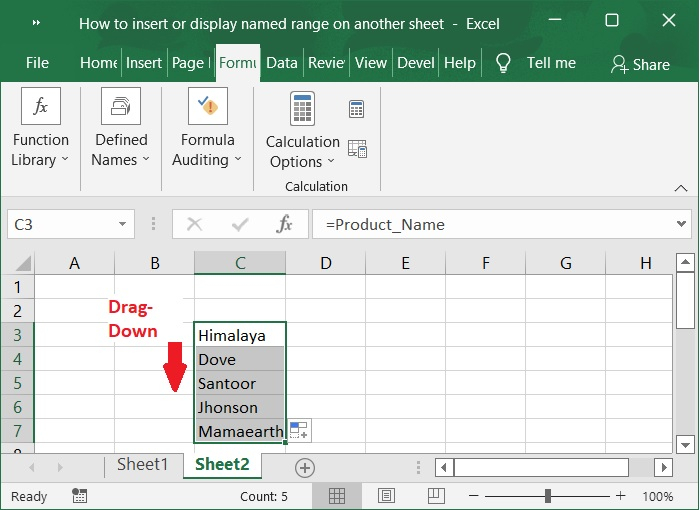Open the Data ribbon tab
The image size is (700, 510).
click(281, 63)
